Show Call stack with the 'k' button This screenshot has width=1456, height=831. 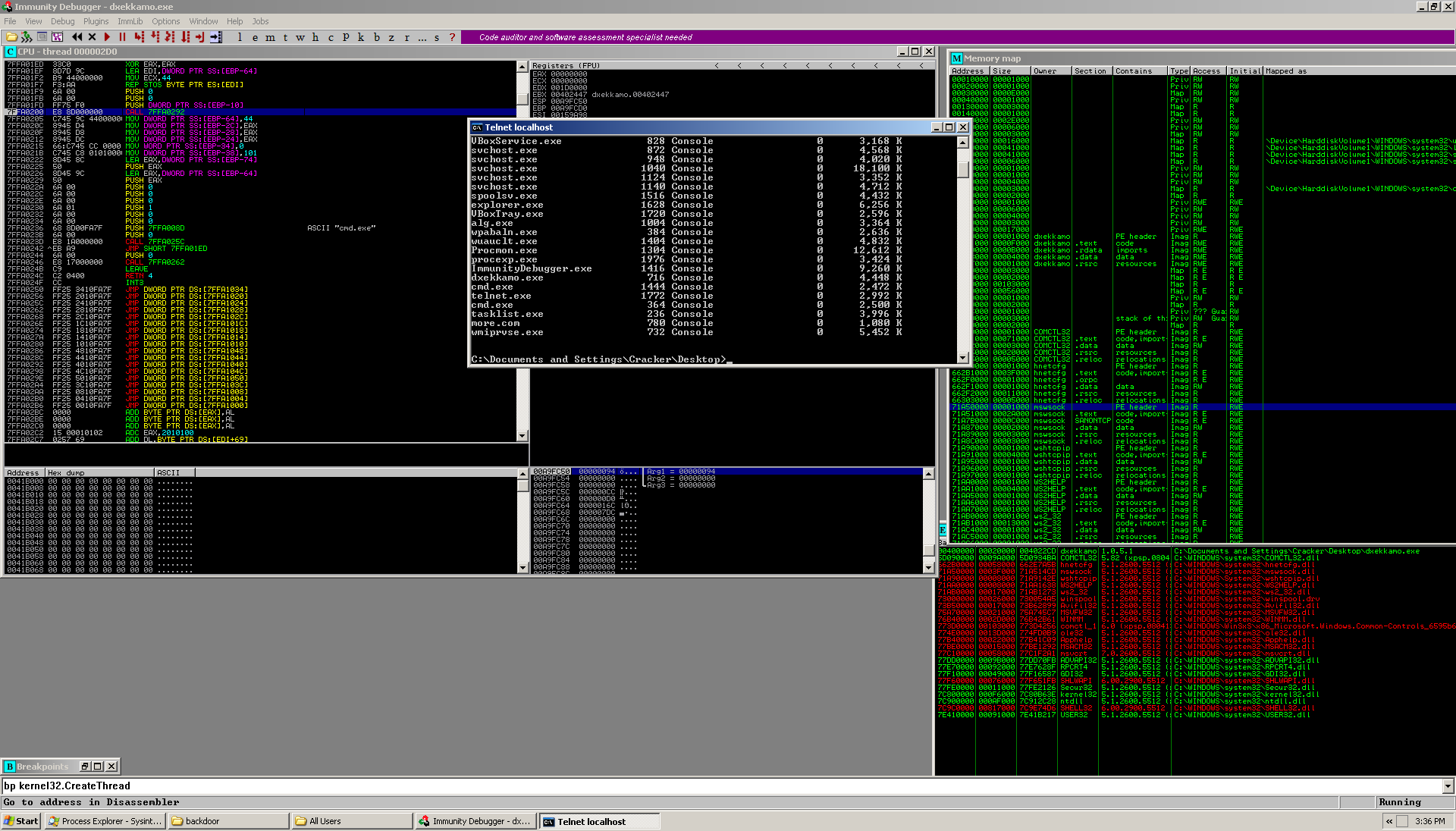tap(361, 36)
